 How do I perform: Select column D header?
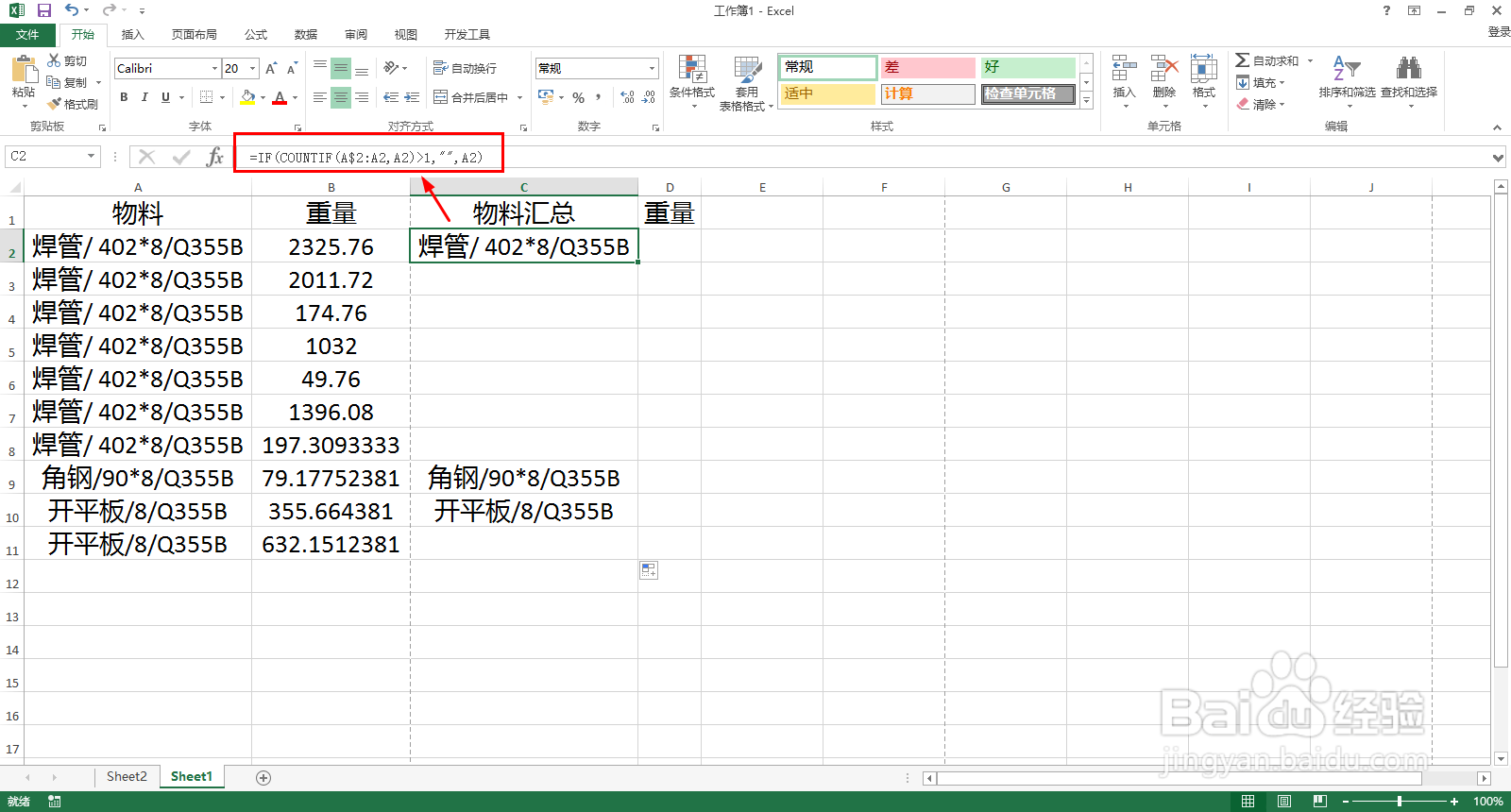click(x=670, y=187)
